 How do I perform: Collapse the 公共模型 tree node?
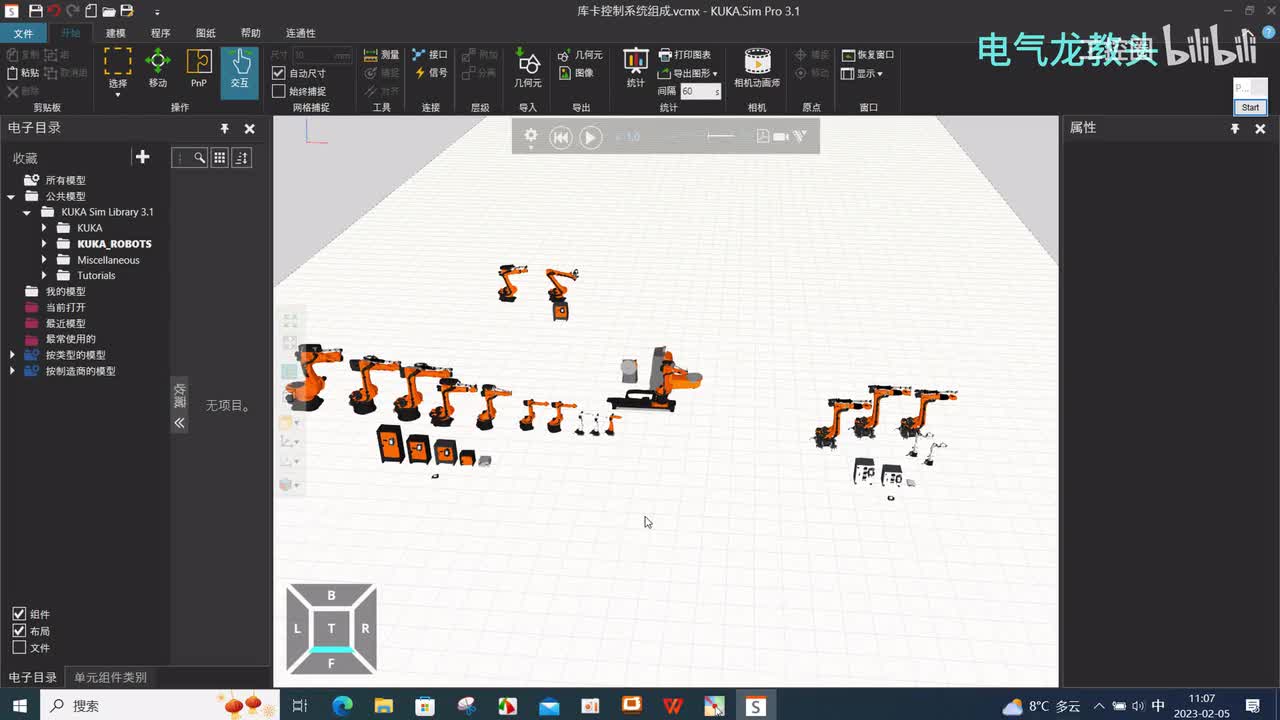click(x=12, y=196)
